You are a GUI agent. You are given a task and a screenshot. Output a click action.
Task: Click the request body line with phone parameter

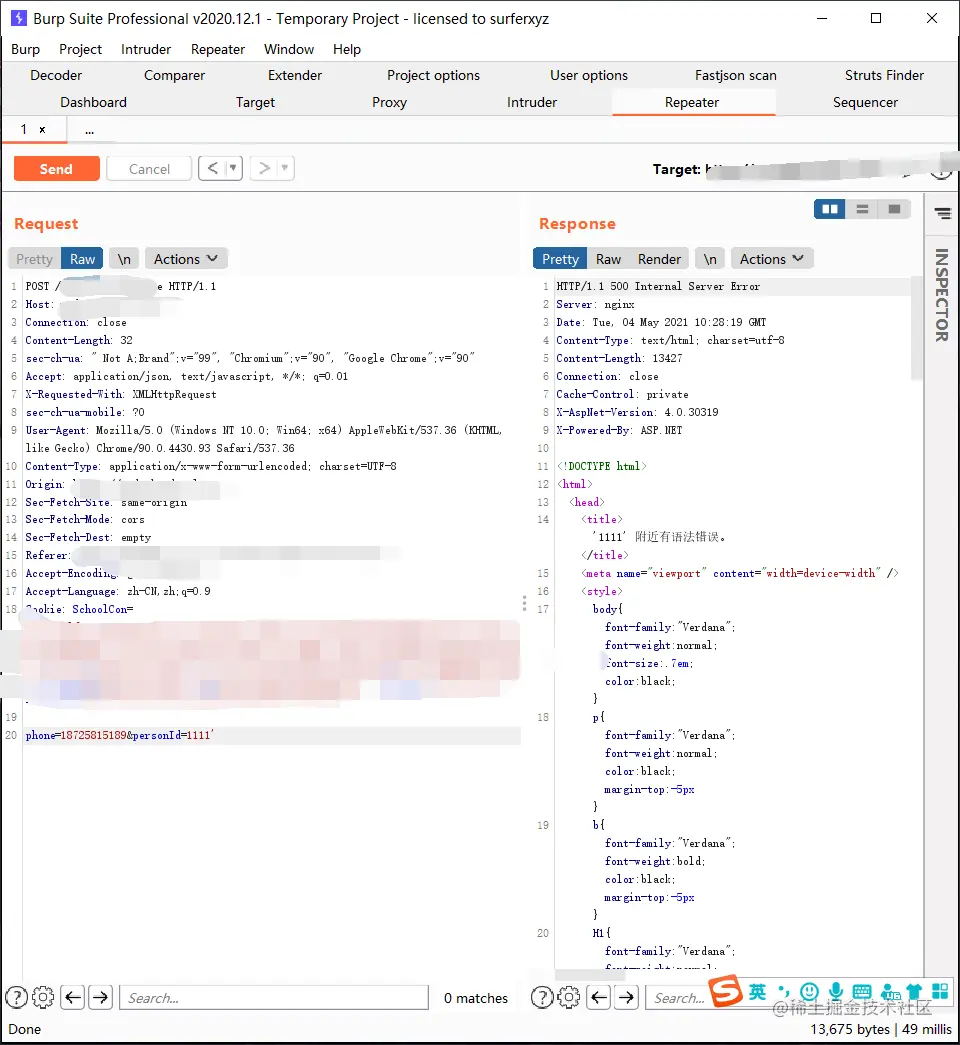coord(272,735)
